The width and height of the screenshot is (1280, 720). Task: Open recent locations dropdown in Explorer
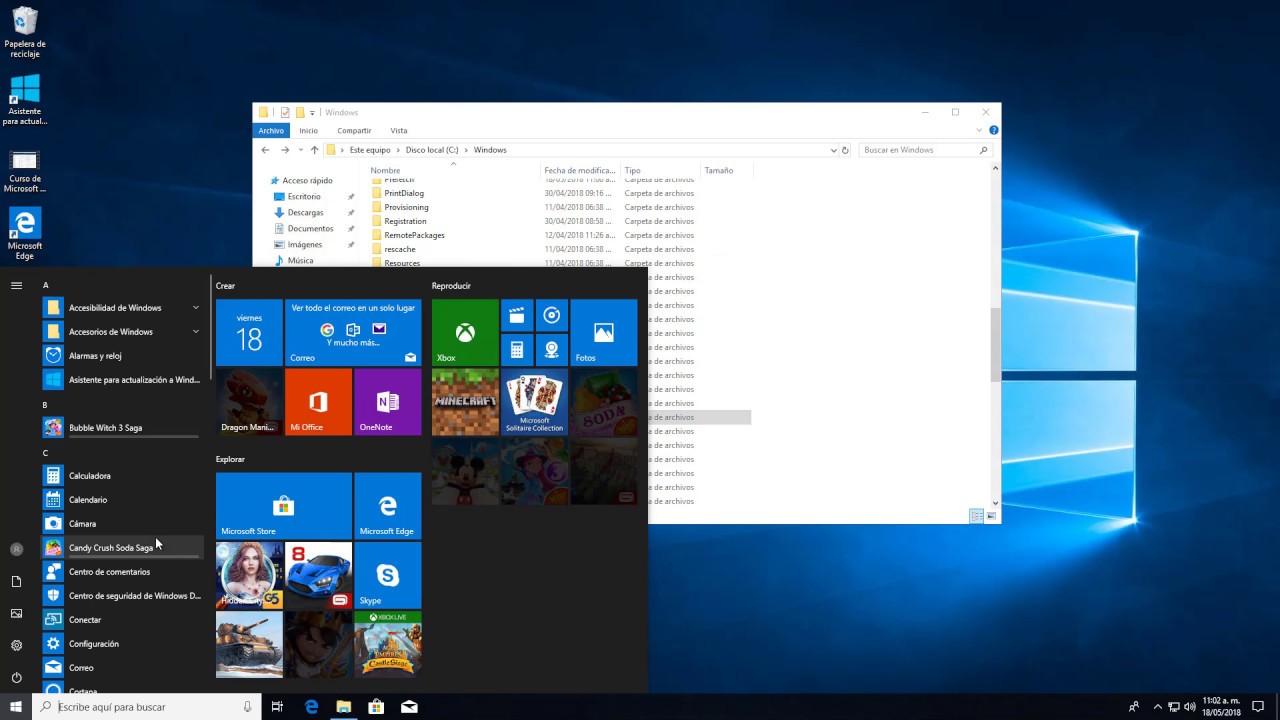tap(301, 150)
